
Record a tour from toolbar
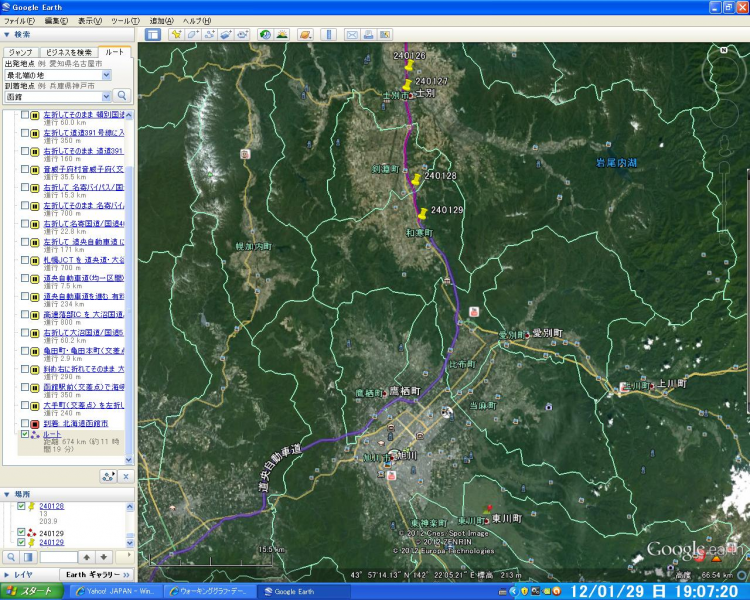pos(243,34)
